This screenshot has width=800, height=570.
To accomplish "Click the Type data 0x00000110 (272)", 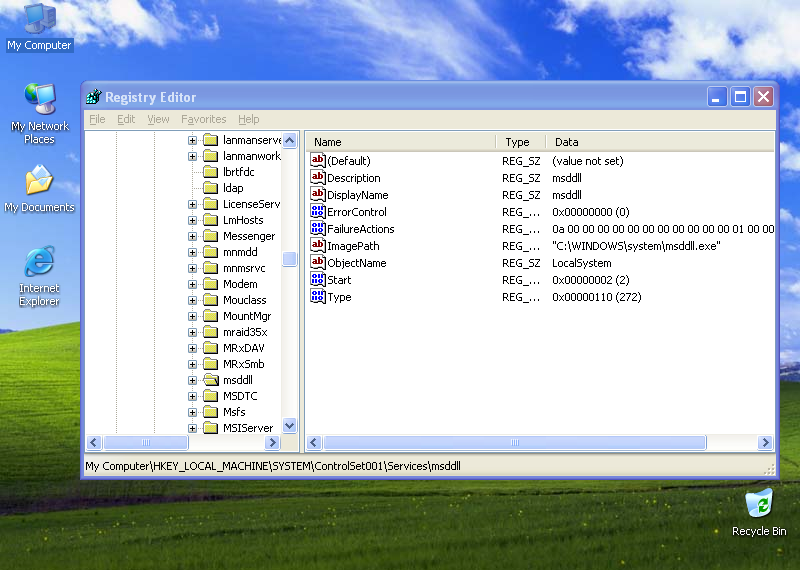I will (596, 297).
